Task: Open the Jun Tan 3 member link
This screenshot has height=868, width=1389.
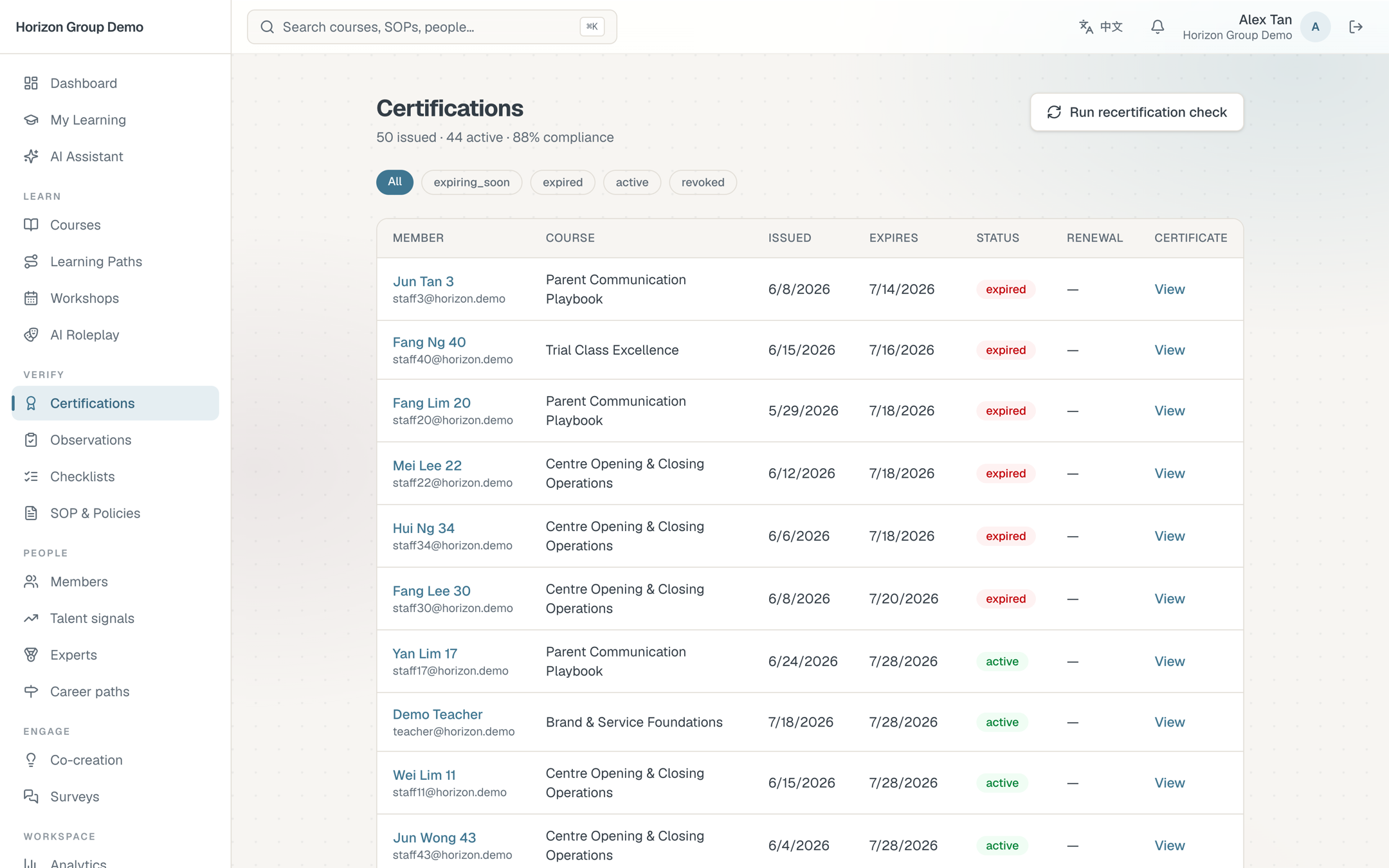Action: (423, 281)
